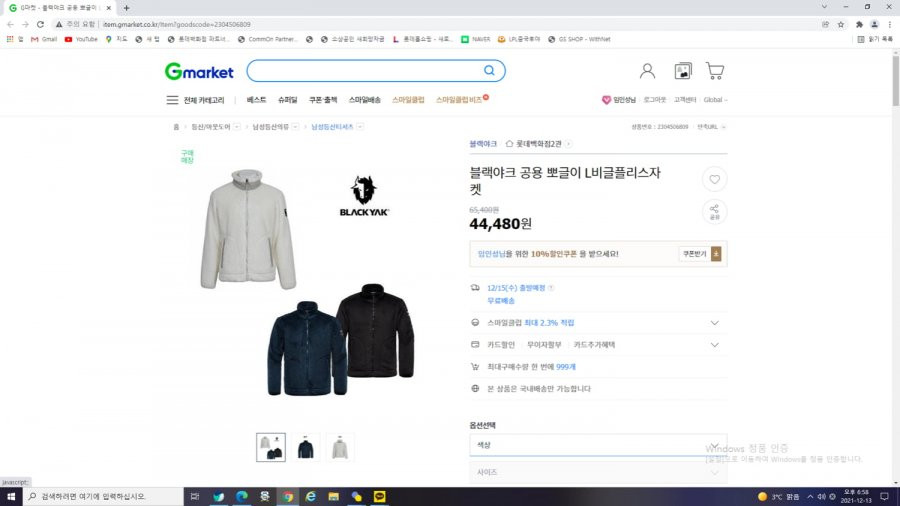This screenshot has height=506, width=900.
Task: Open the shopping cart icon
Action: pos(715,71)
